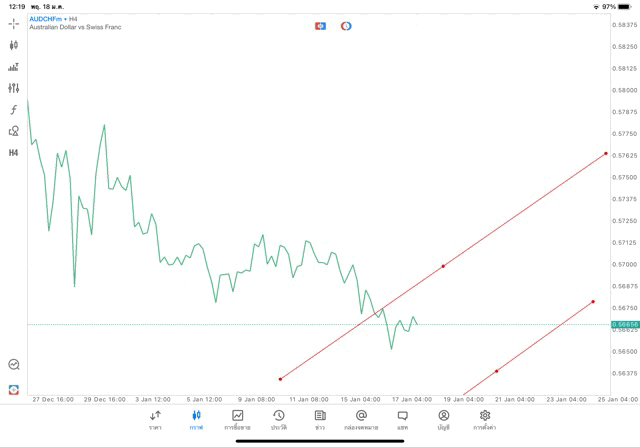This screenshot has height=447, width=640.
Task: Open the chart search icon in sidebar
Action: (14, 365)
